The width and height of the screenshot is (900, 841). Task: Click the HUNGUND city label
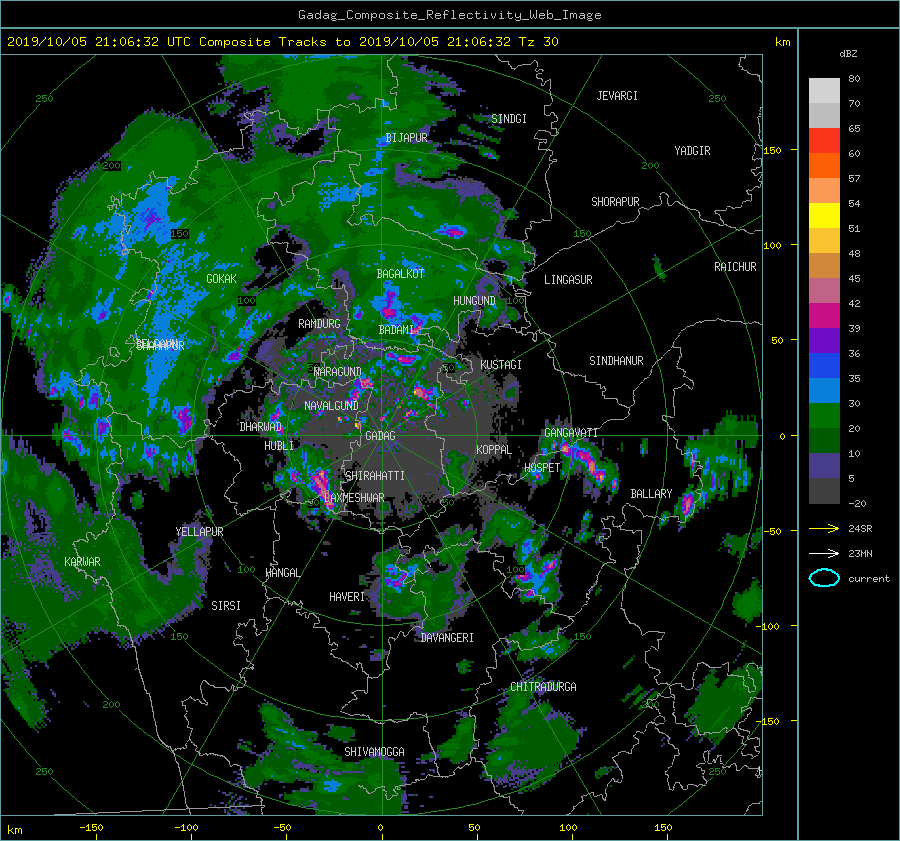pyautogui.click(x=474, y=301)
